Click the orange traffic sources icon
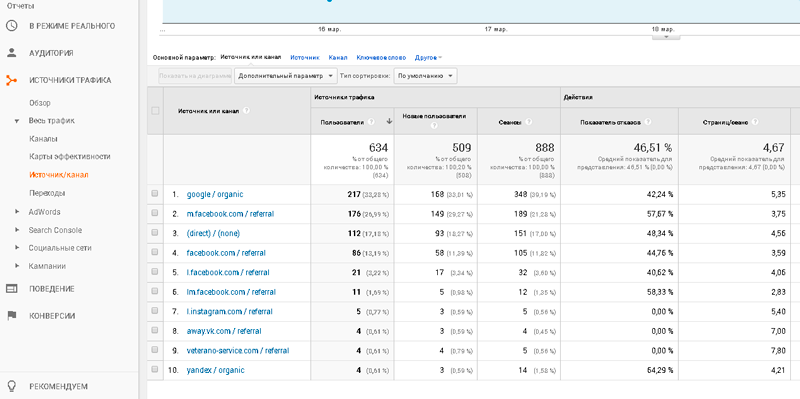Screen dimensions: 800x399 coord(11,80)
